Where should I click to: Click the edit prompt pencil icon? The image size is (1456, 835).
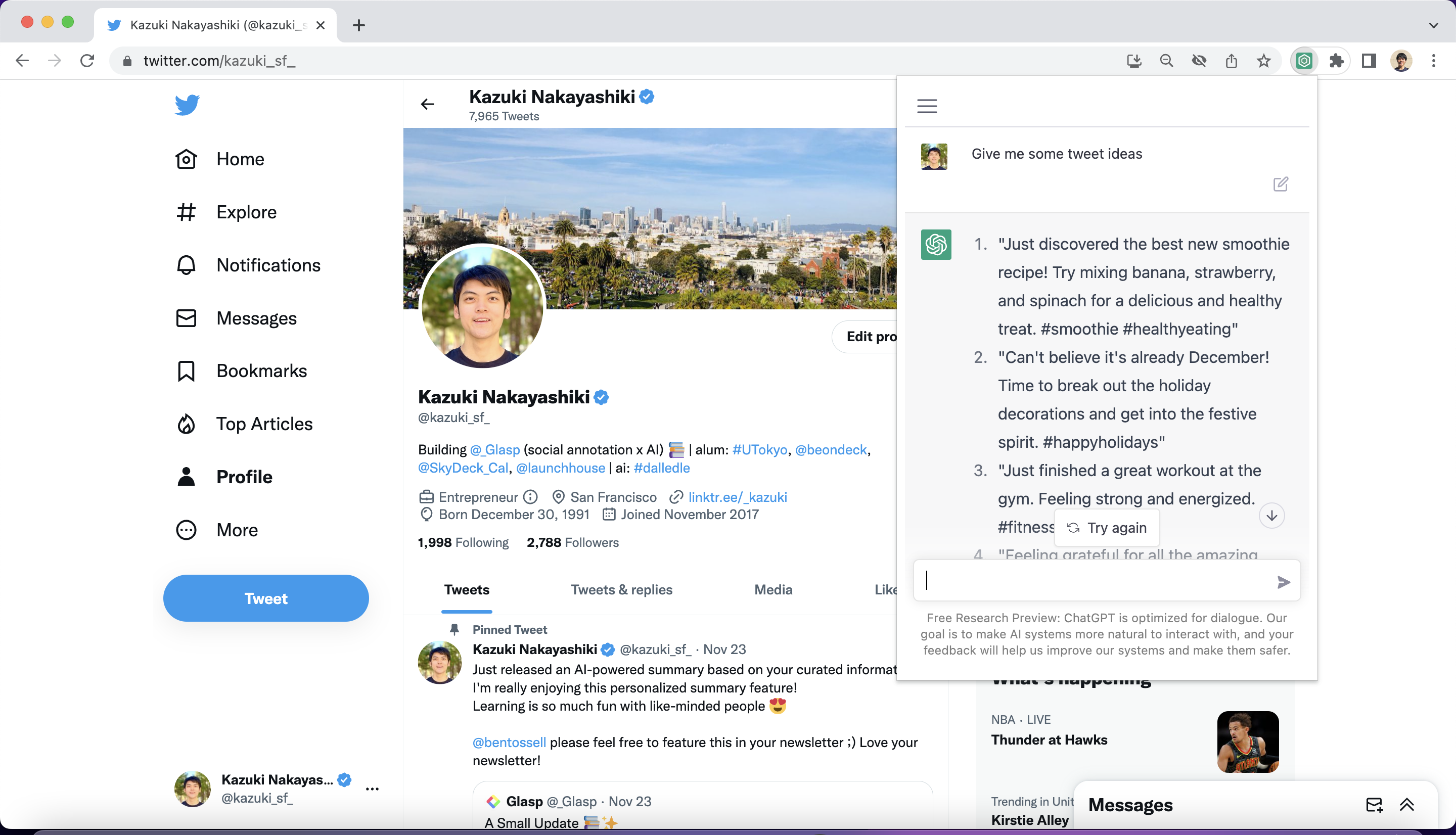click(x=1280, y=184)
